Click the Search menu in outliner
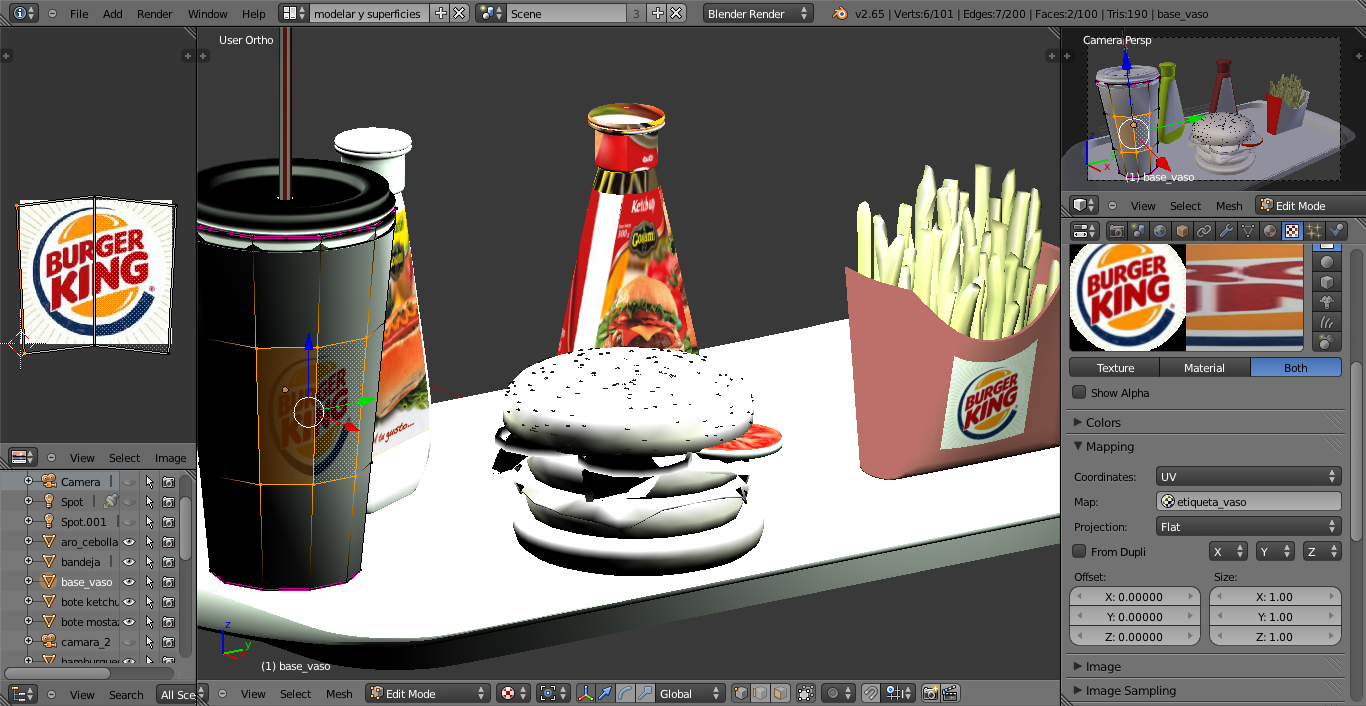1366x706 pixels. tap(126, 695)
